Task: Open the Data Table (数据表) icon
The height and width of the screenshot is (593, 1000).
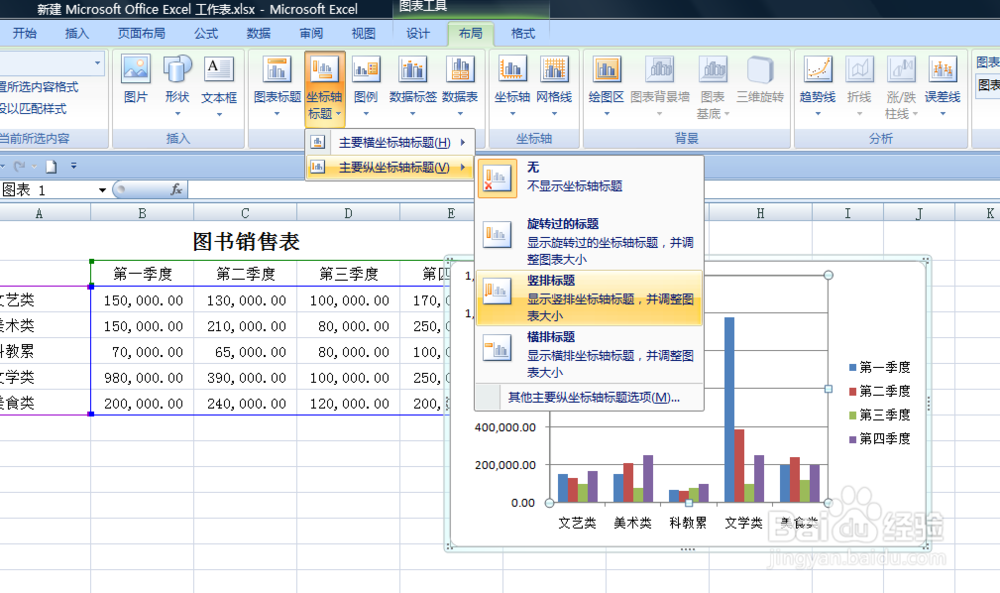Action: coord(460,70)
